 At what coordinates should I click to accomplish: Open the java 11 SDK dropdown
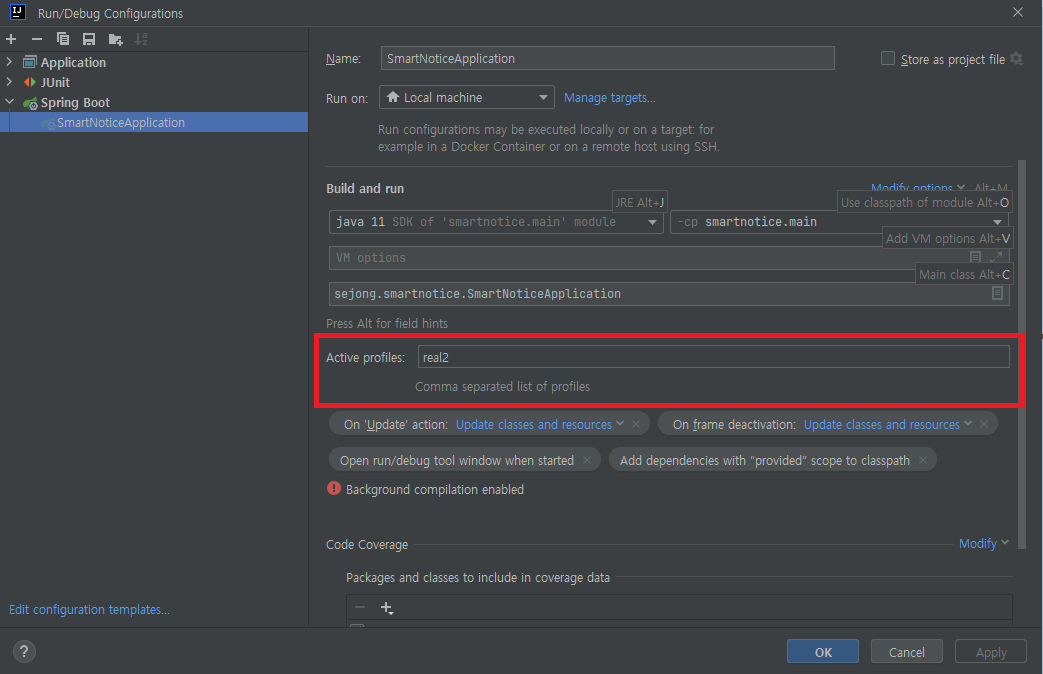click(x=496, y=222)
